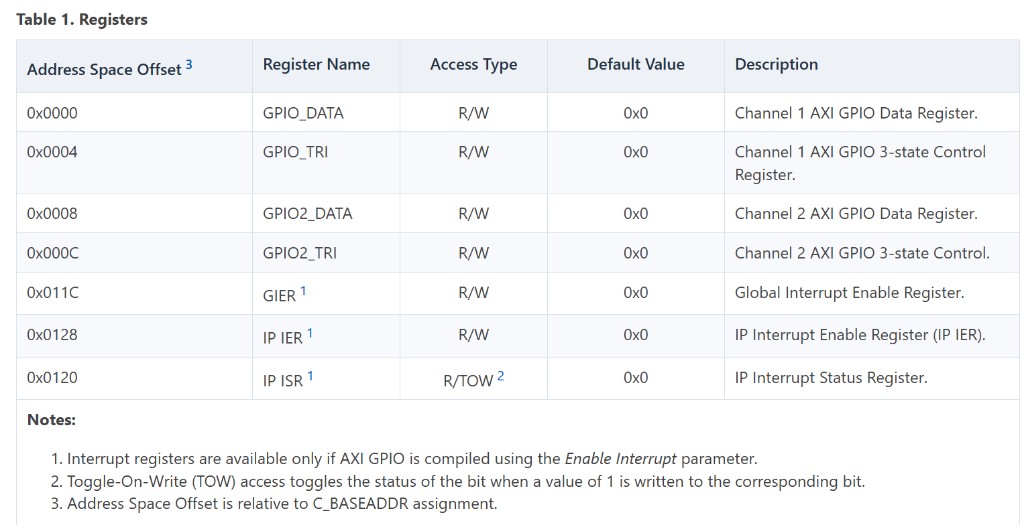Click the Table 1. Registers title

coord(82,20)
